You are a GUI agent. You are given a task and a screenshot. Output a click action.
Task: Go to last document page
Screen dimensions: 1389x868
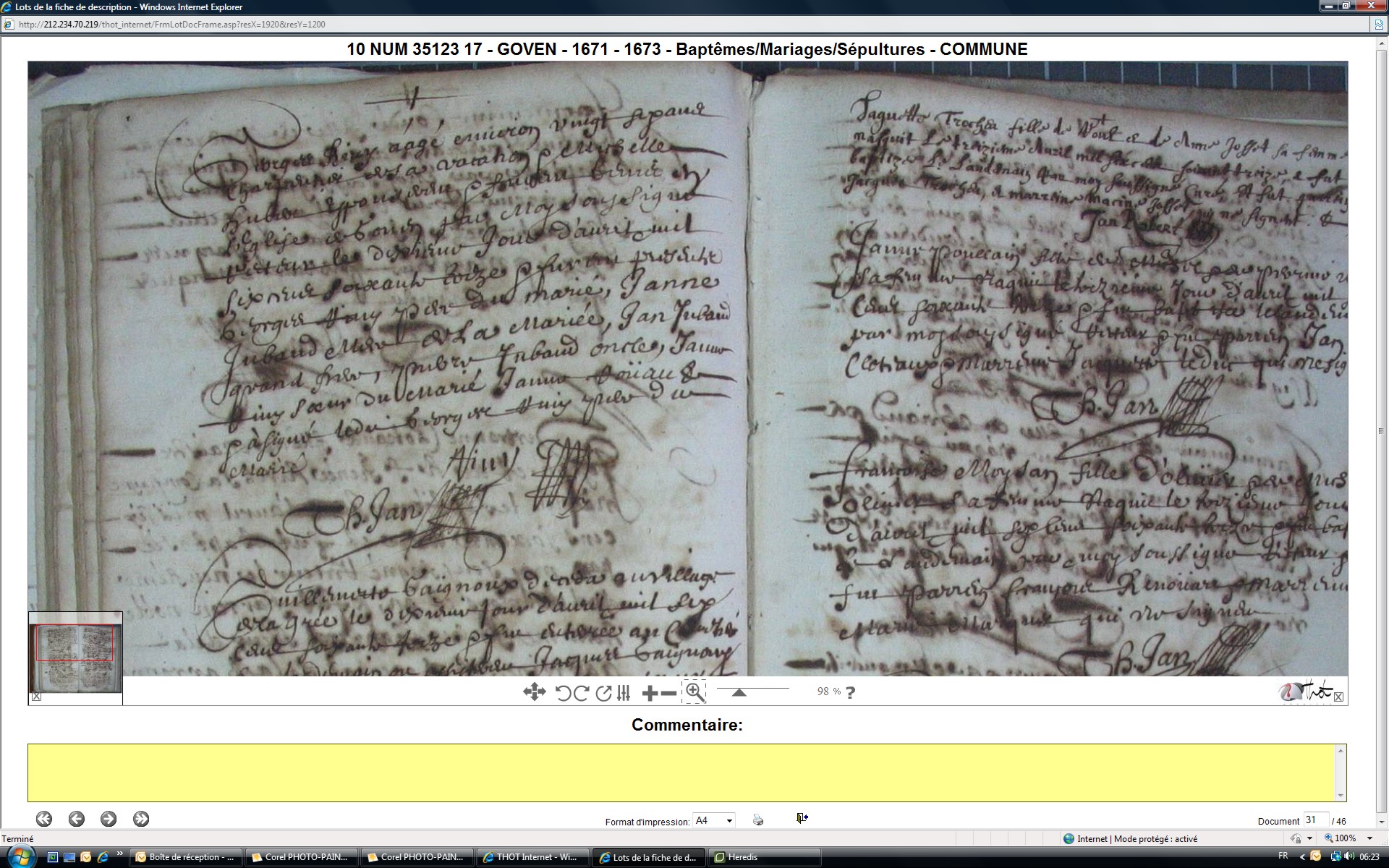coord(141,819)
